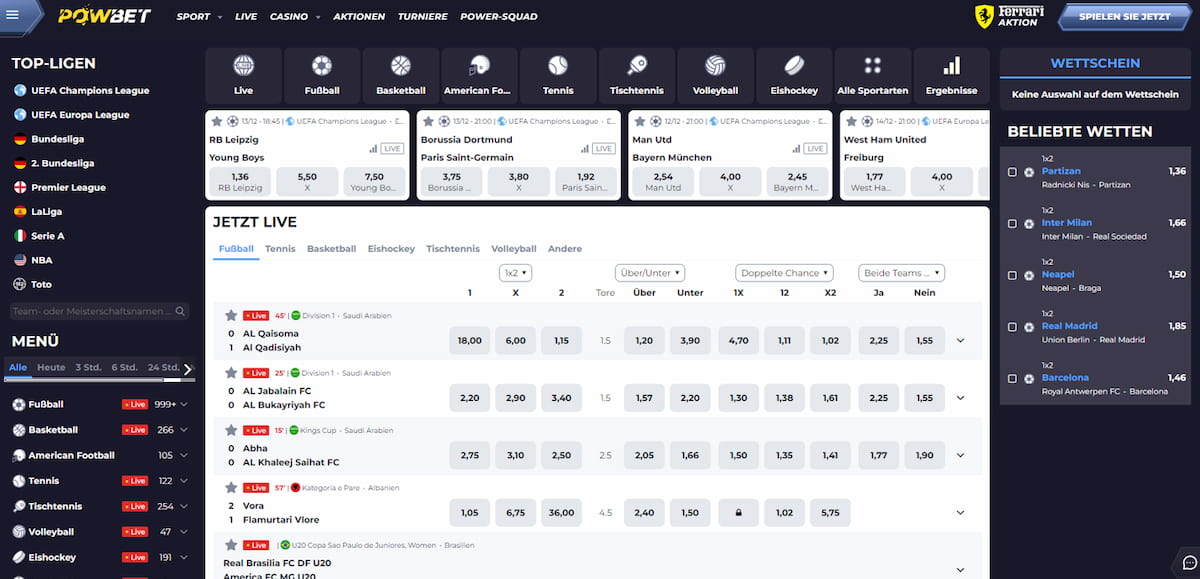Click the locked 1X odds in Vora row
The image size is (1200, 579).
point(738,512)
